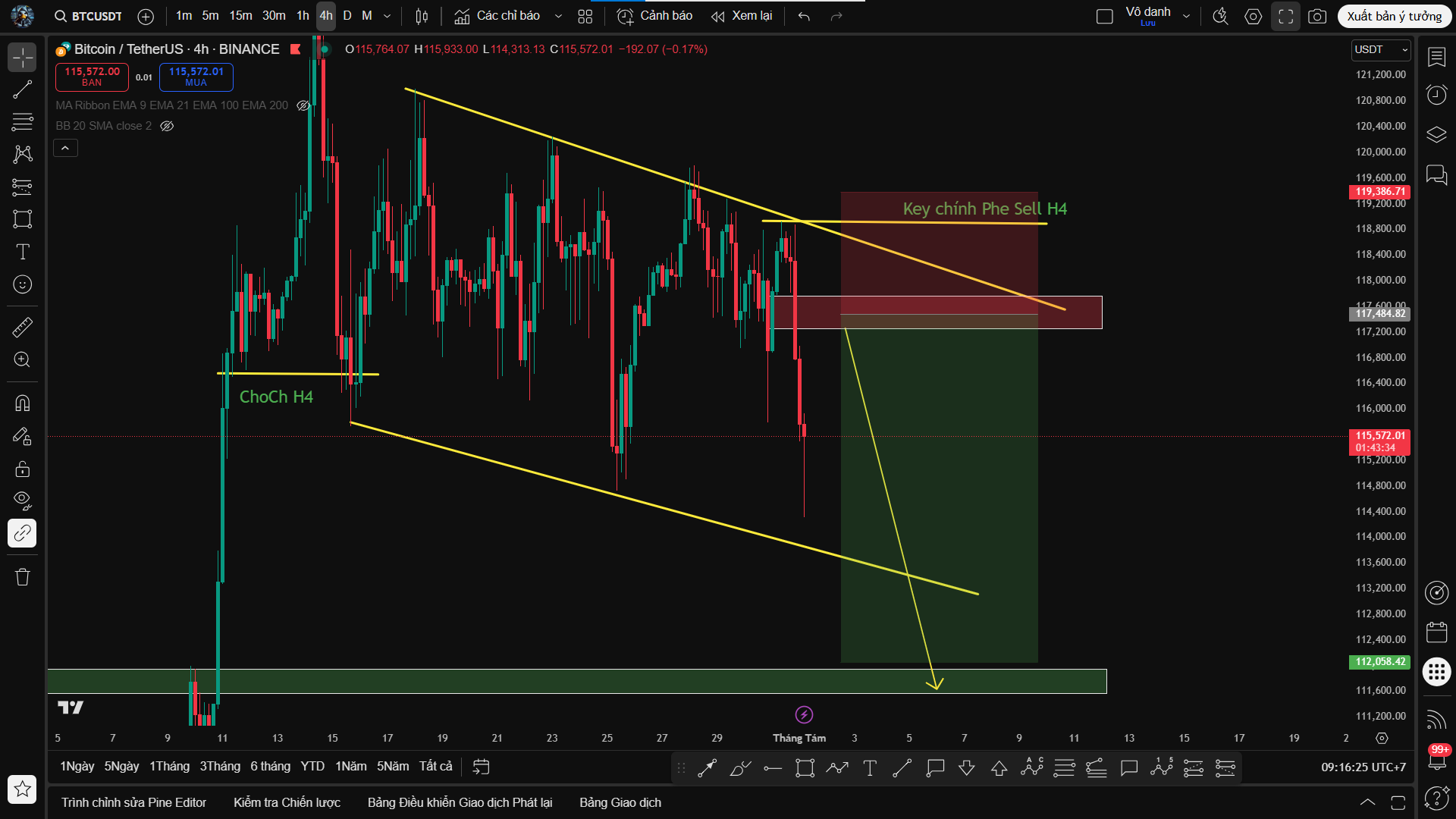
Task: Open the USDT currency dropdown
Action: tap(1380, 49)
